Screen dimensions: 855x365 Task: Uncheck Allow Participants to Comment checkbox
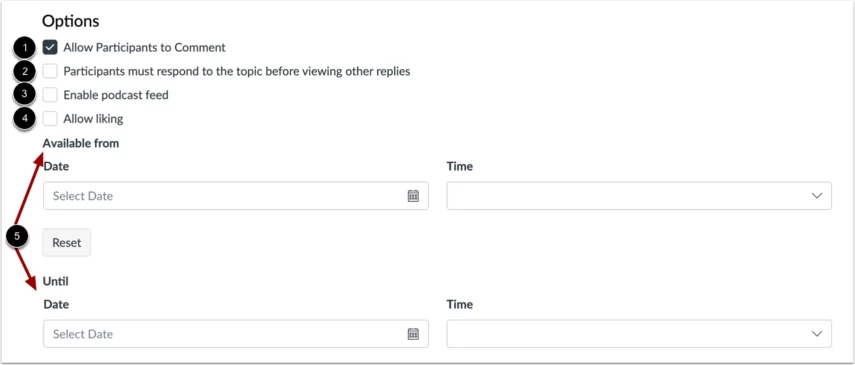50,47
